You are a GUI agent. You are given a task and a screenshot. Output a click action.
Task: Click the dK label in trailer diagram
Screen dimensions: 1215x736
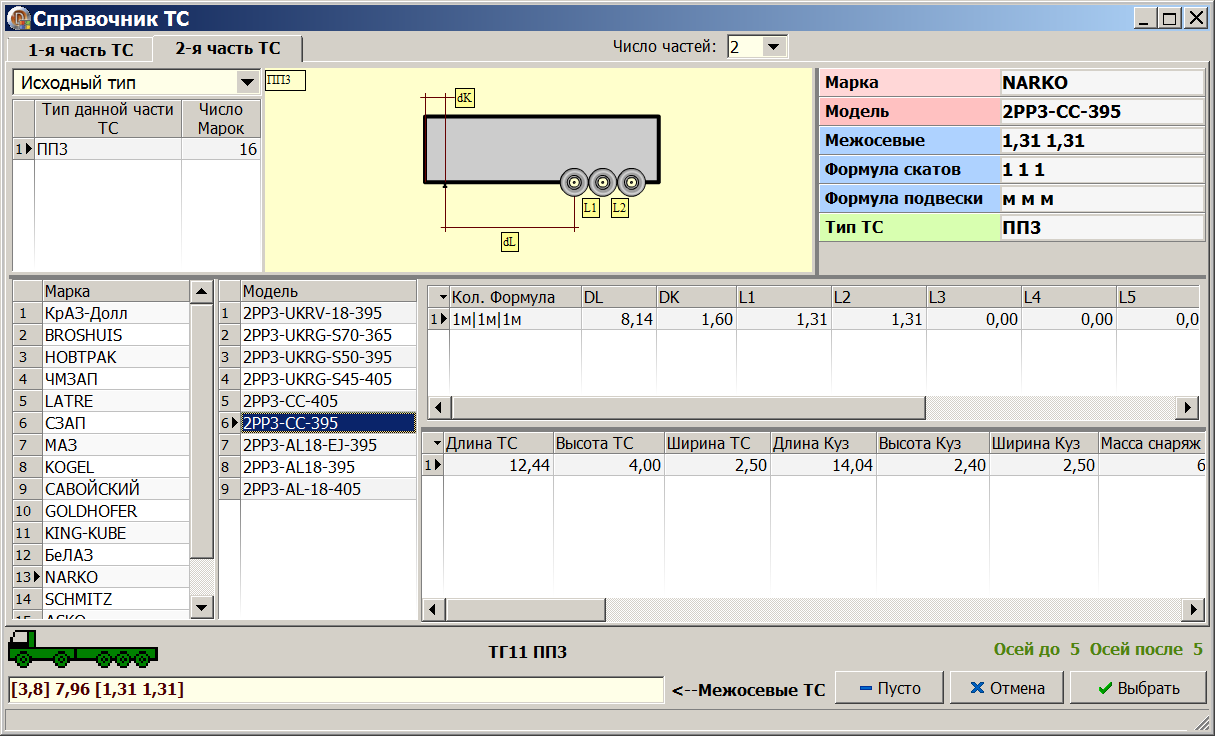tap(464, 98)
